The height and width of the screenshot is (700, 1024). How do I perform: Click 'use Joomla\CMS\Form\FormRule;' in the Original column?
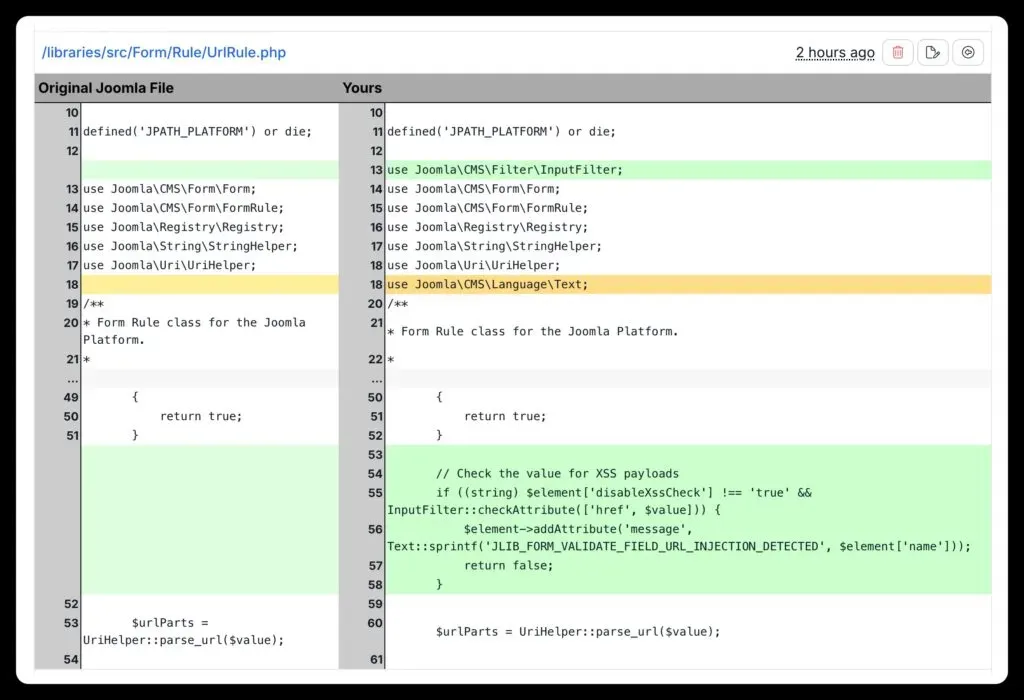pos(184,208)
